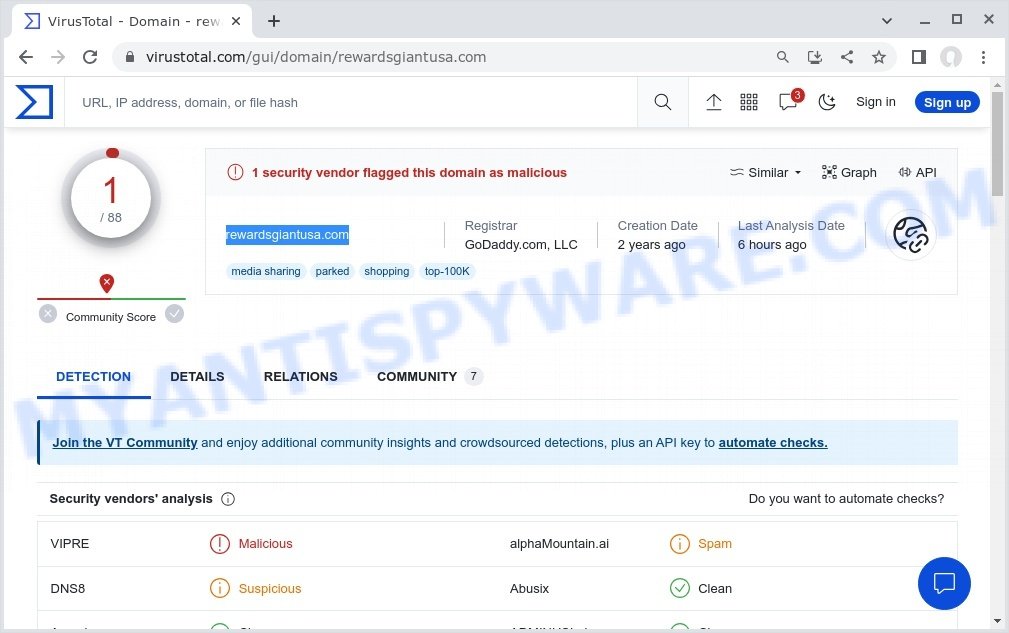Click the share page icon in address bar
Screen dimensions: 1009x633
tap(847, 57)
